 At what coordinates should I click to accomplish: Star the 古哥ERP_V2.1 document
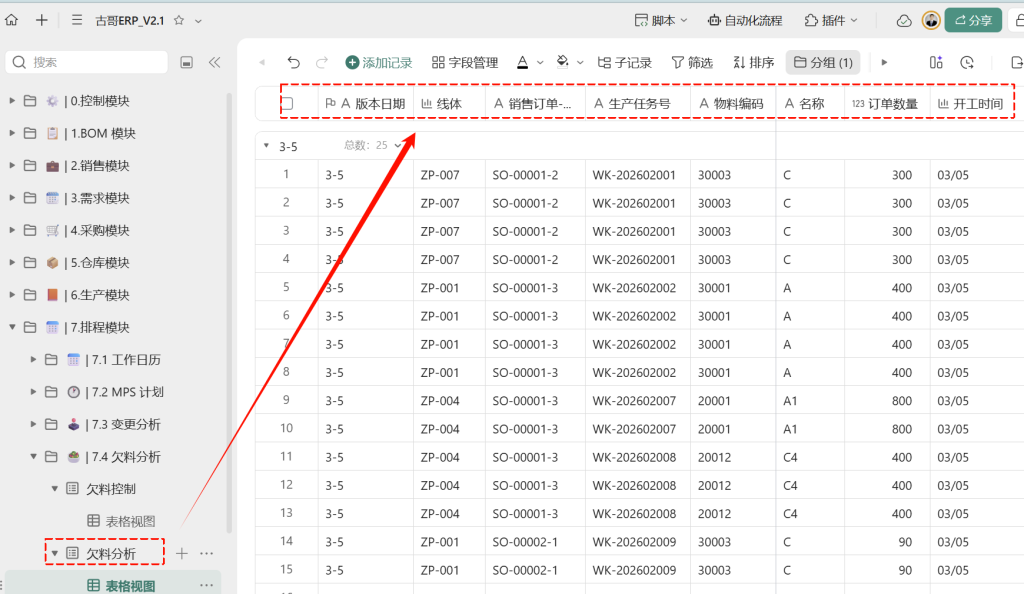tap(179, 20)
